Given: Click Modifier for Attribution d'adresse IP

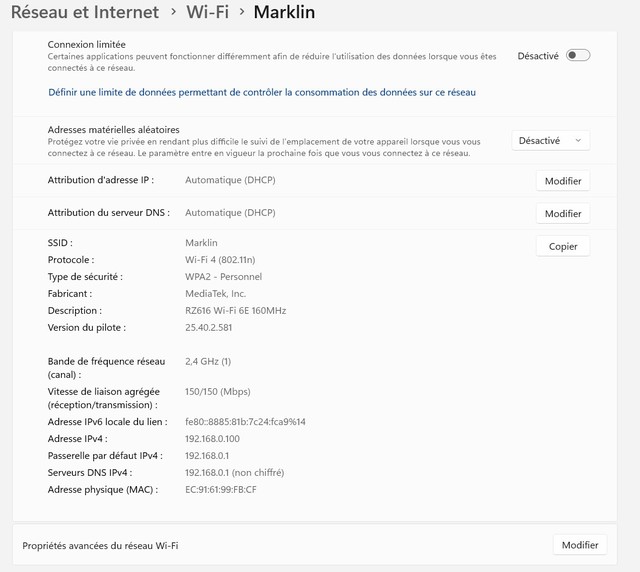Looking at the screenshot, I should click(563, 181).
